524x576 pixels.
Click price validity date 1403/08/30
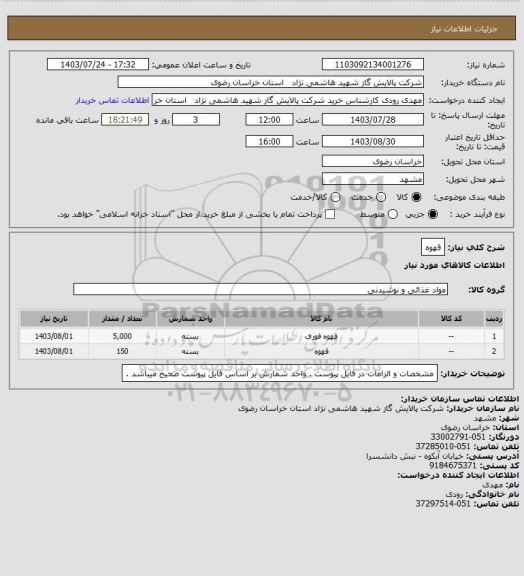tap(373, 141)
